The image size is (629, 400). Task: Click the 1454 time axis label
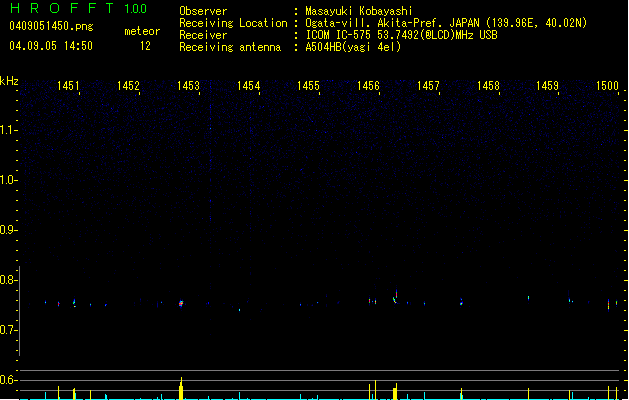pyautogui.click(x=248, y=86)
